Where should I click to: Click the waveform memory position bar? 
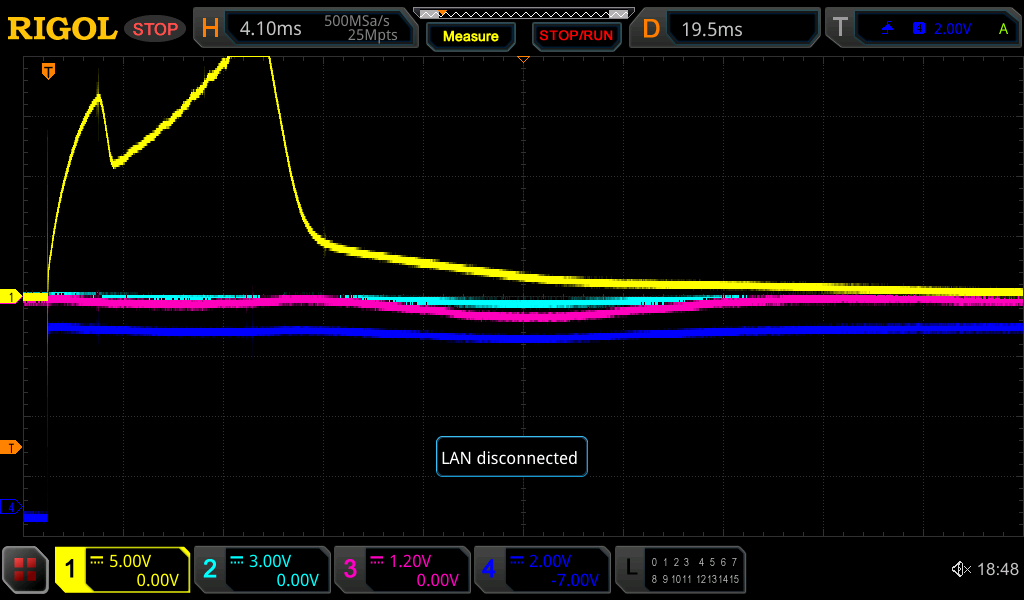click(523, 13)
